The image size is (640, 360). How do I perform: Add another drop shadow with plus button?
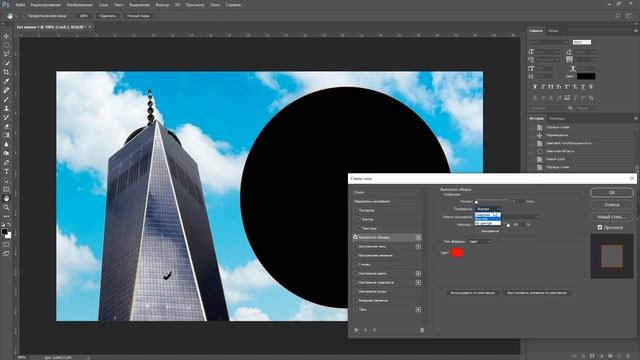point(418,309)
